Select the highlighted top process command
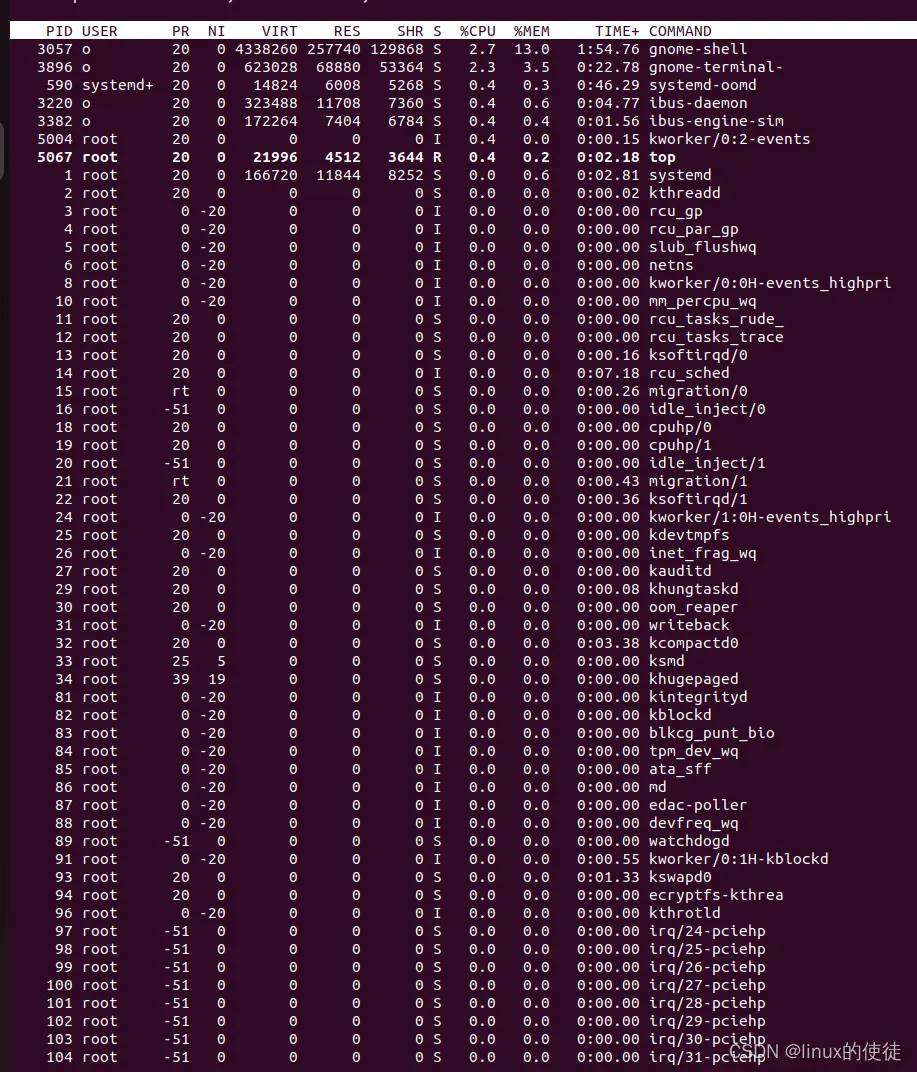Image resolution: width=917 pixels, height=1072 pixels. tap(662, 157)
